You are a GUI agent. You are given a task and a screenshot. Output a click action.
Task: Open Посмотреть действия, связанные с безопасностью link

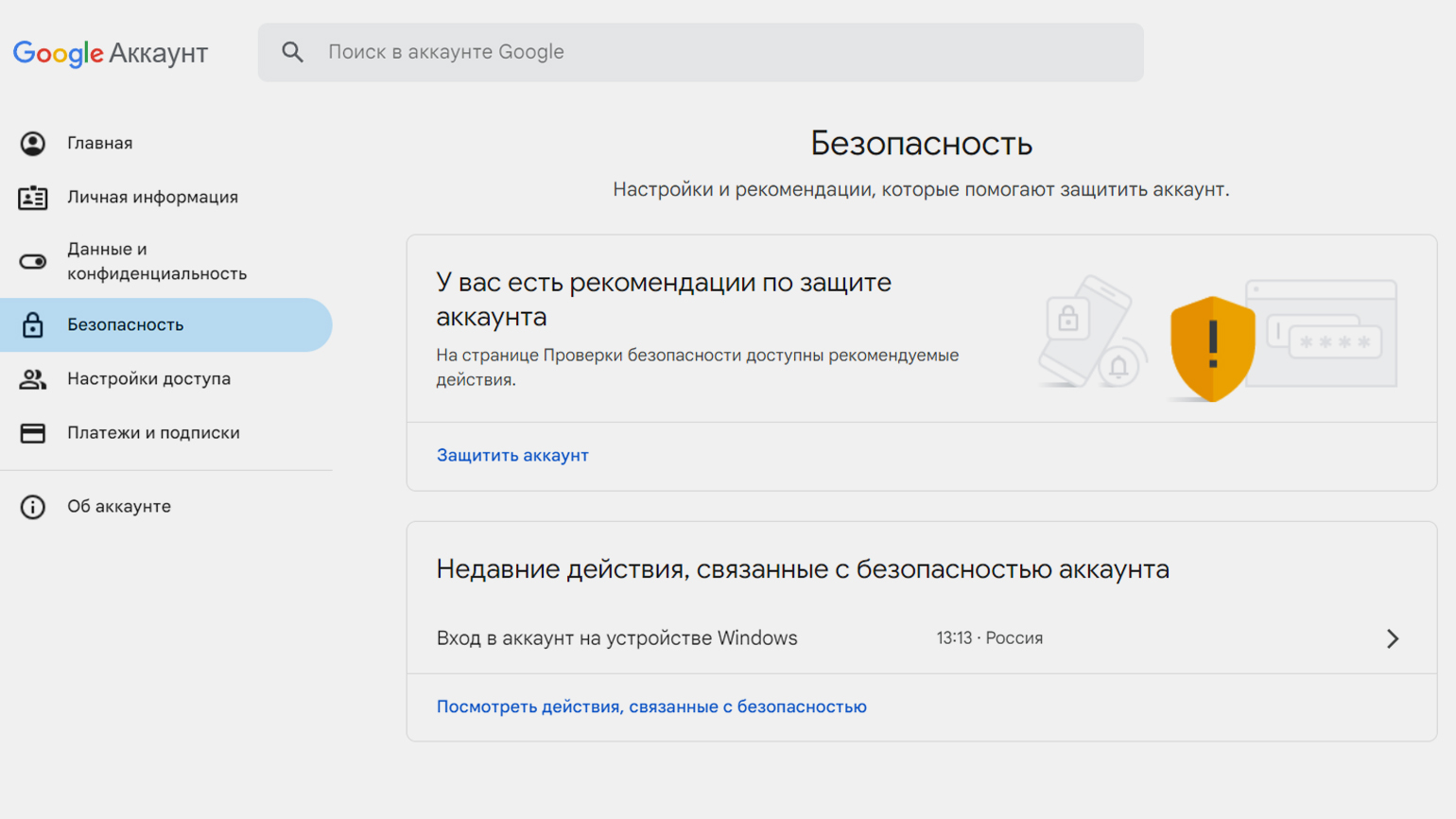(651, 706)
